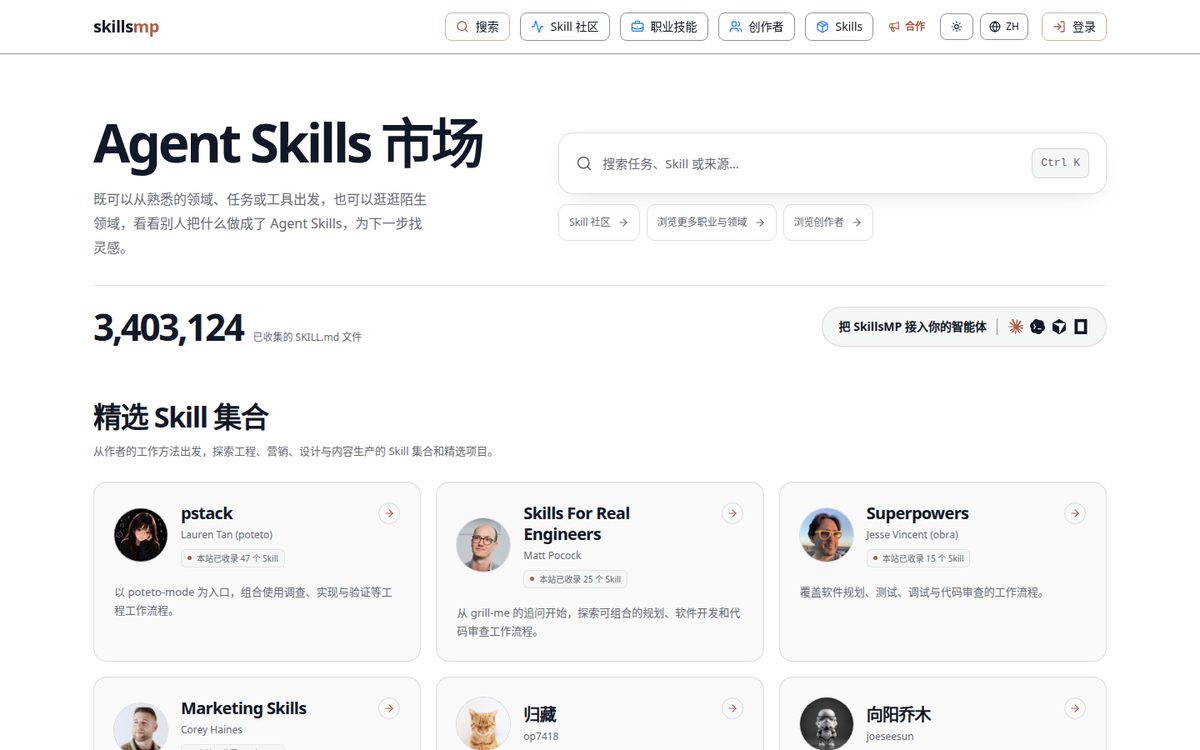Click the username joeseesun

pyautogui.click(x=890, y=736)
